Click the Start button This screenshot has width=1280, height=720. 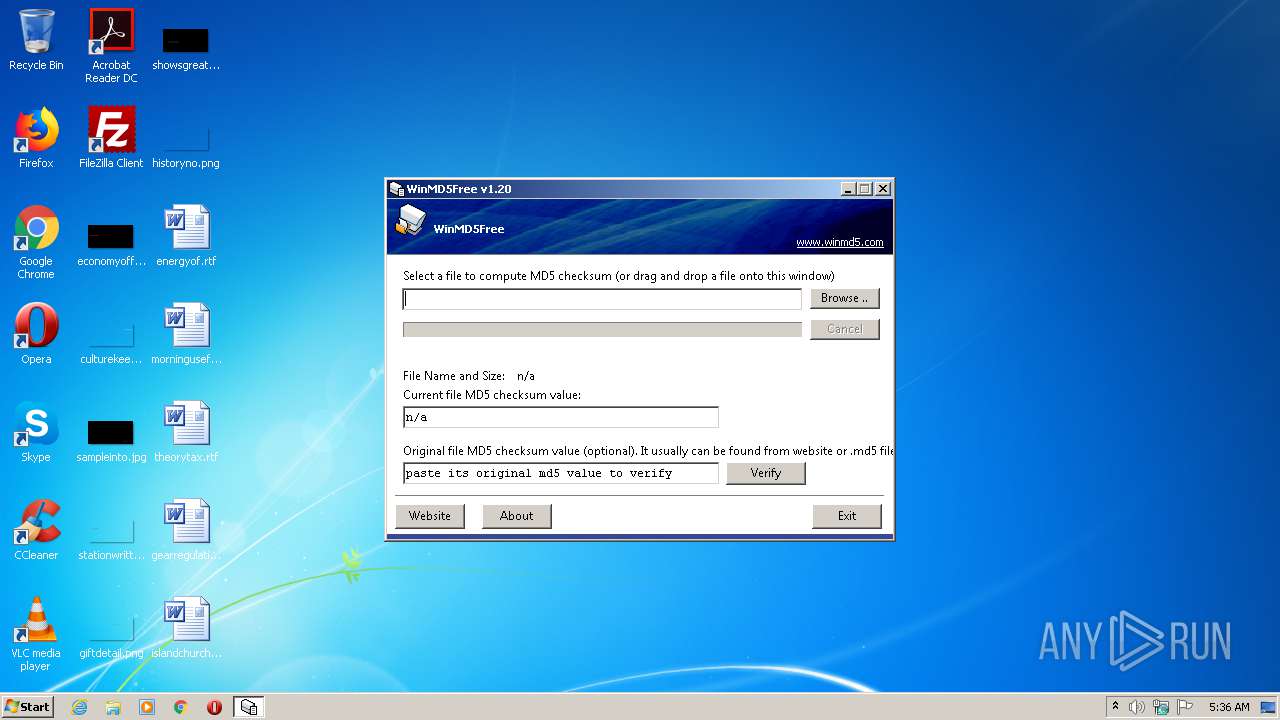pyautogui.click(x=28, y=707)
